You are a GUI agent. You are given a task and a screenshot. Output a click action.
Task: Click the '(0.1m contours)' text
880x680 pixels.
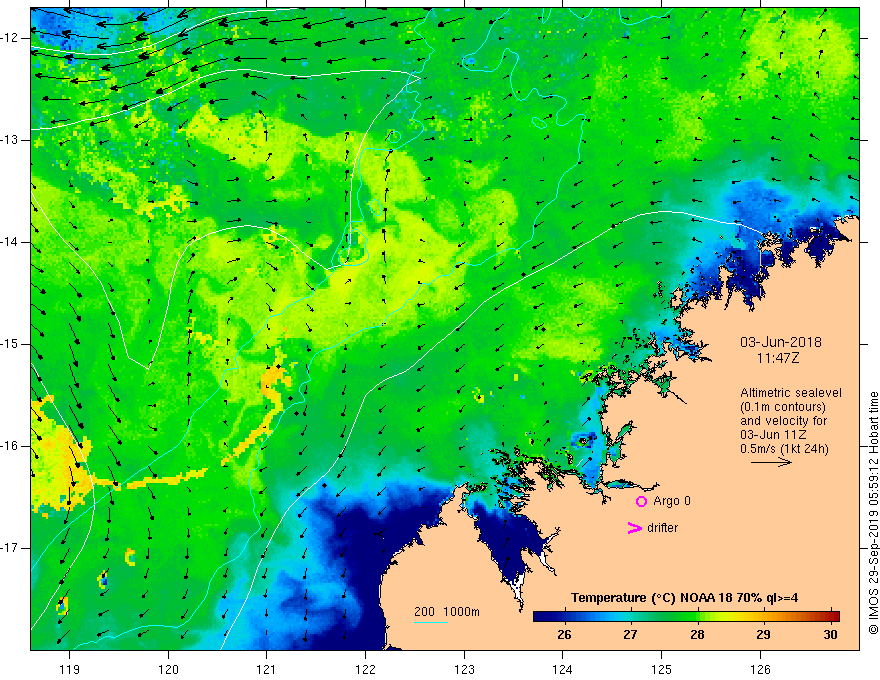click(x=783, y=407)
